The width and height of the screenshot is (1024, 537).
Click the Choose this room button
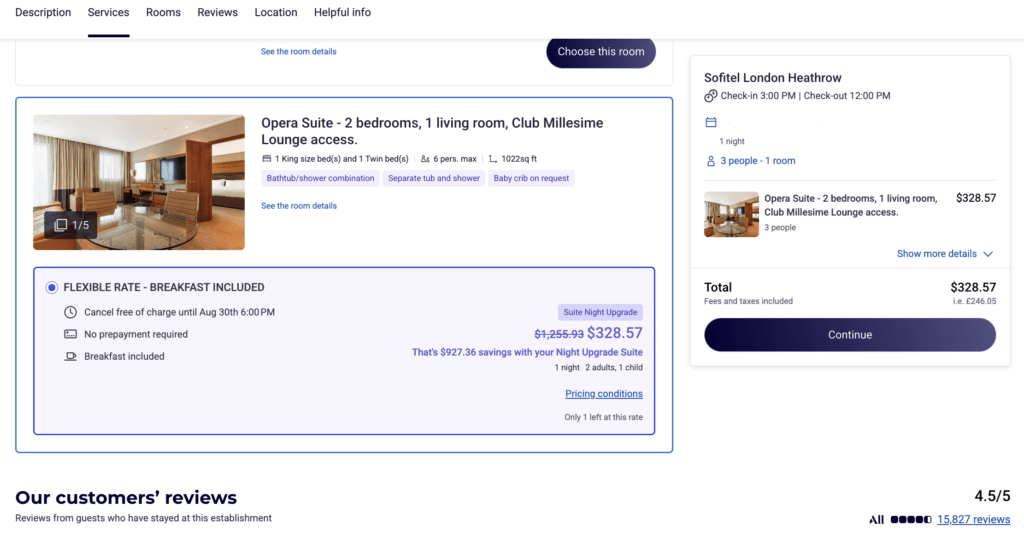coord(601,52)
